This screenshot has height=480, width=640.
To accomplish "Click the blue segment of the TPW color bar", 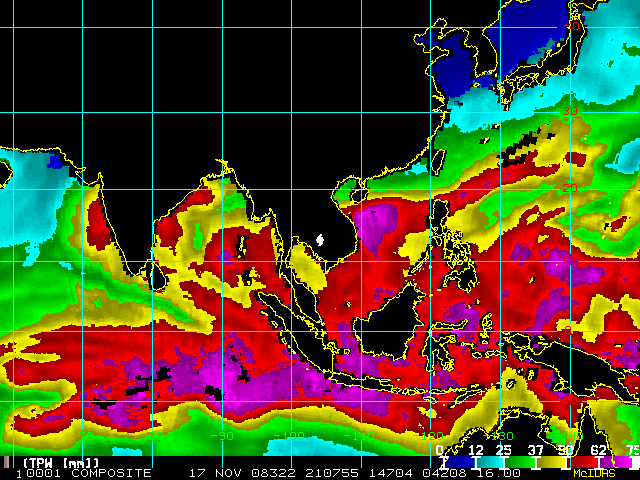I will [x=460, y=462].
